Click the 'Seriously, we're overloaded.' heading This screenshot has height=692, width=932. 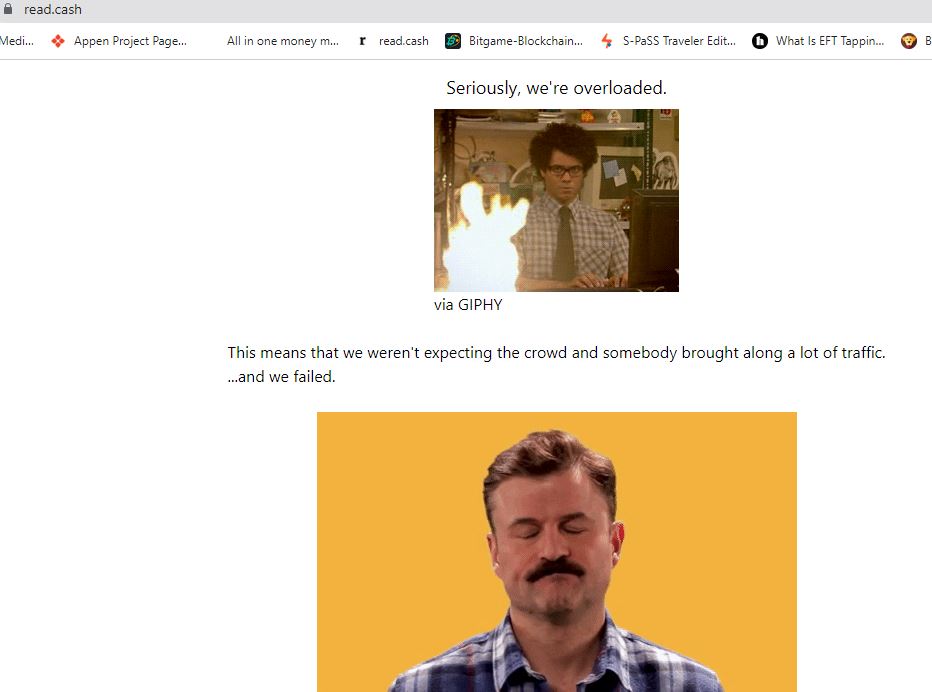point(556,88)
